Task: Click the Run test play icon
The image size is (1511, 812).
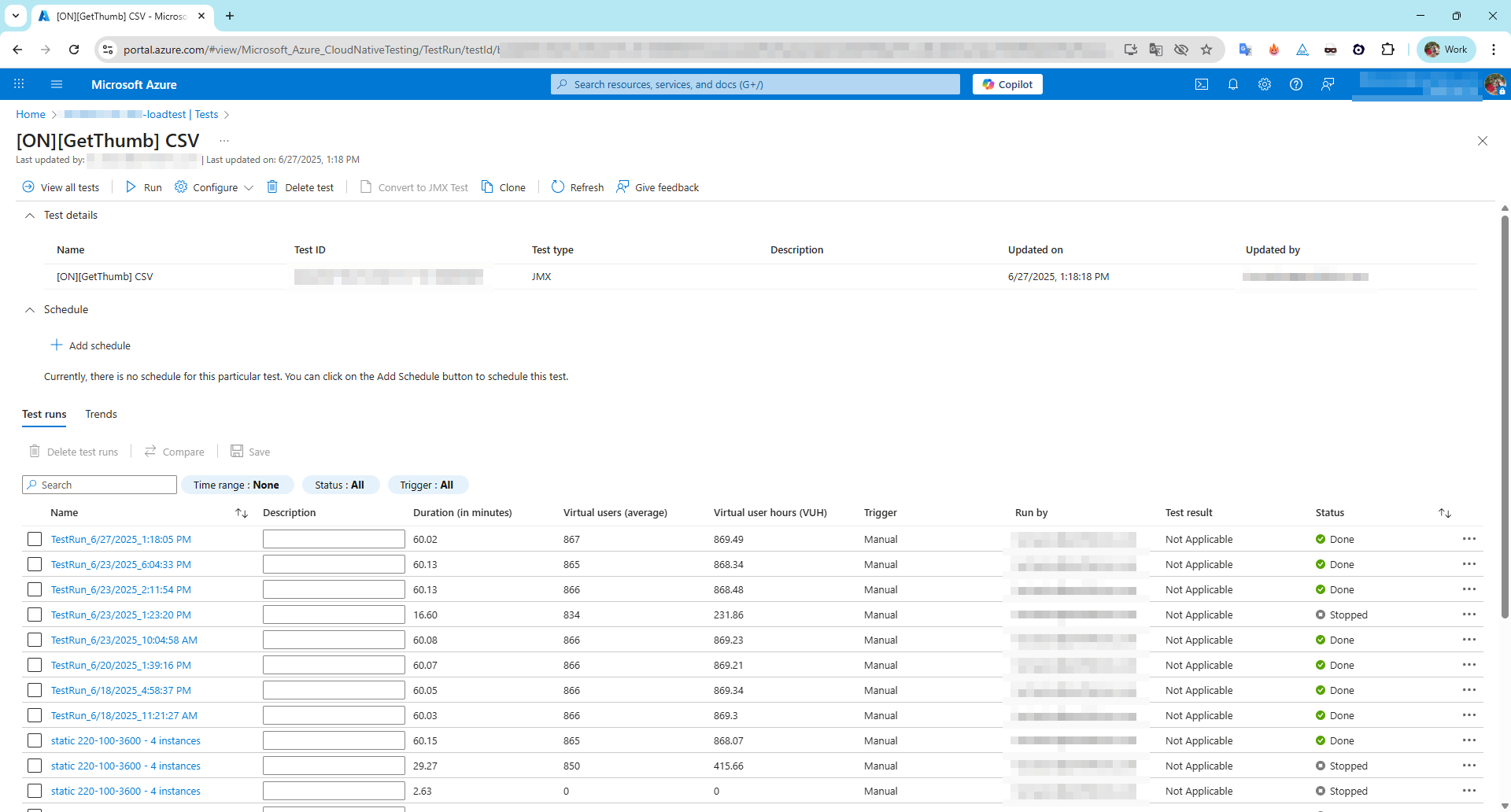Action: [x=131, y=187]
